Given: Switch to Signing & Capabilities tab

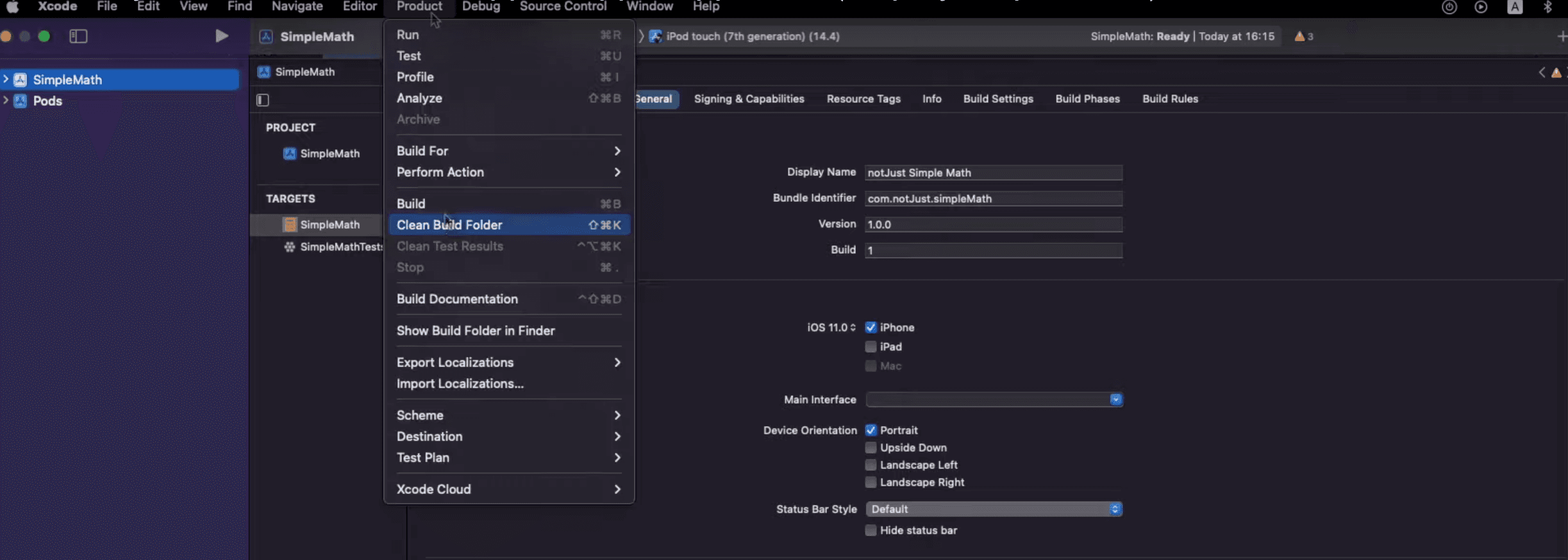Looking at the screenshot, I should point(749,99).
